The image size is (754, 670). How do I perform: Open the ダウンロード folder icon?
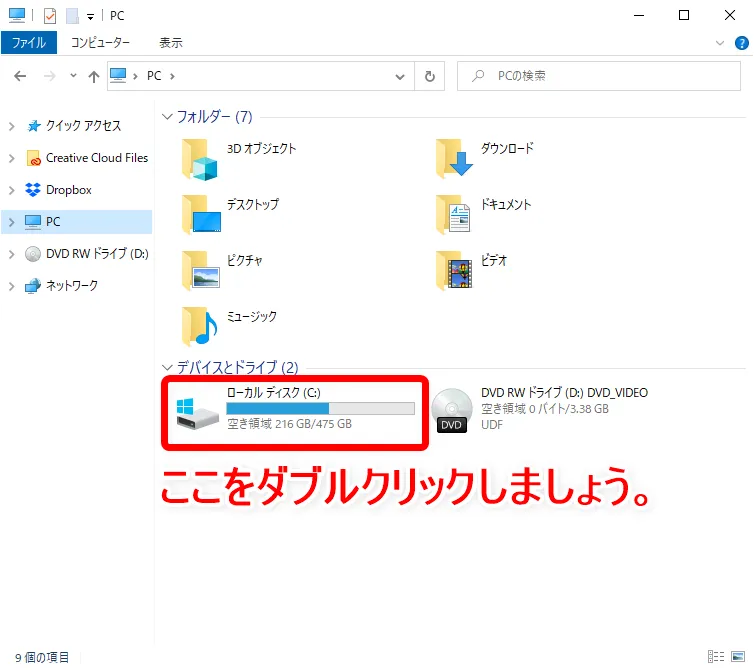coord(454,159)
